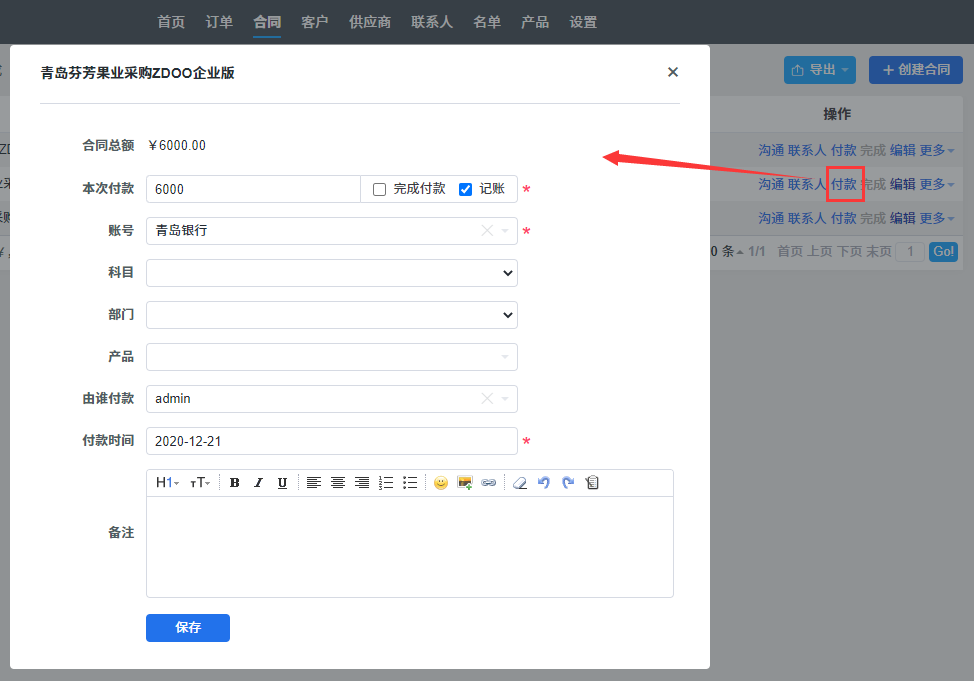974x681 pixels.
Task: Click the page number input box
Action: coord(910,252)
